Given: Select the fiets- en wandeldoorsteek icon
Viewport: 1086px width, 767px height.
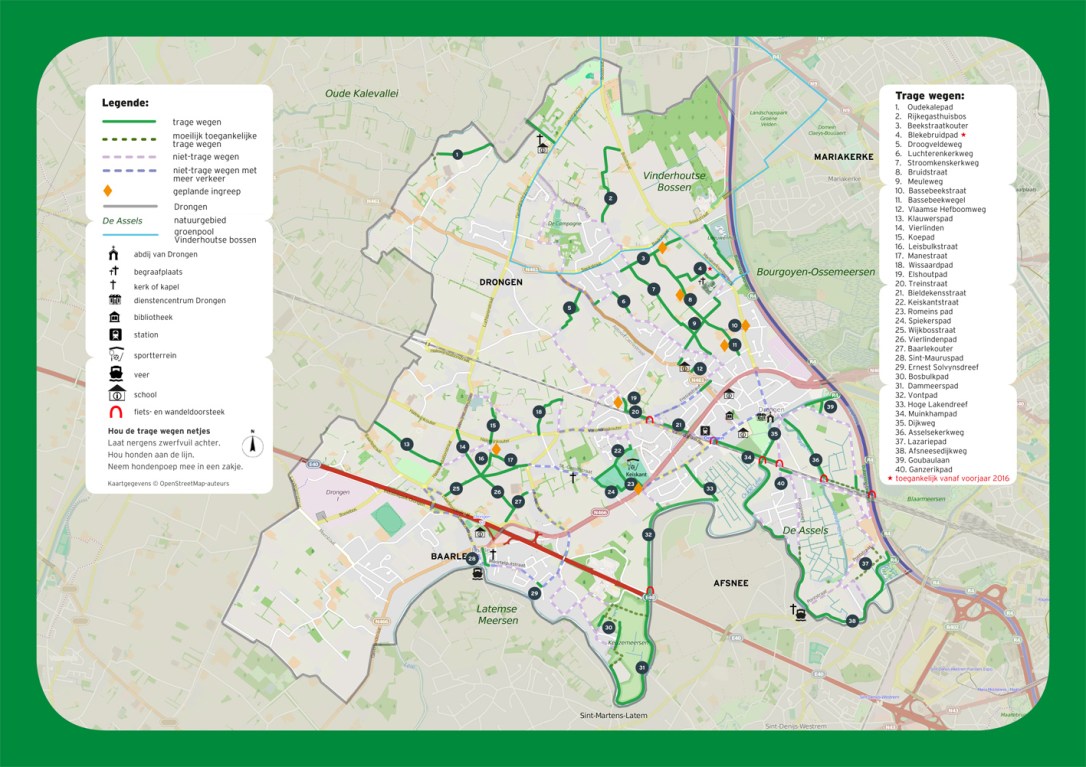Looking at the screenshot, I should click(x=115, y=410).
